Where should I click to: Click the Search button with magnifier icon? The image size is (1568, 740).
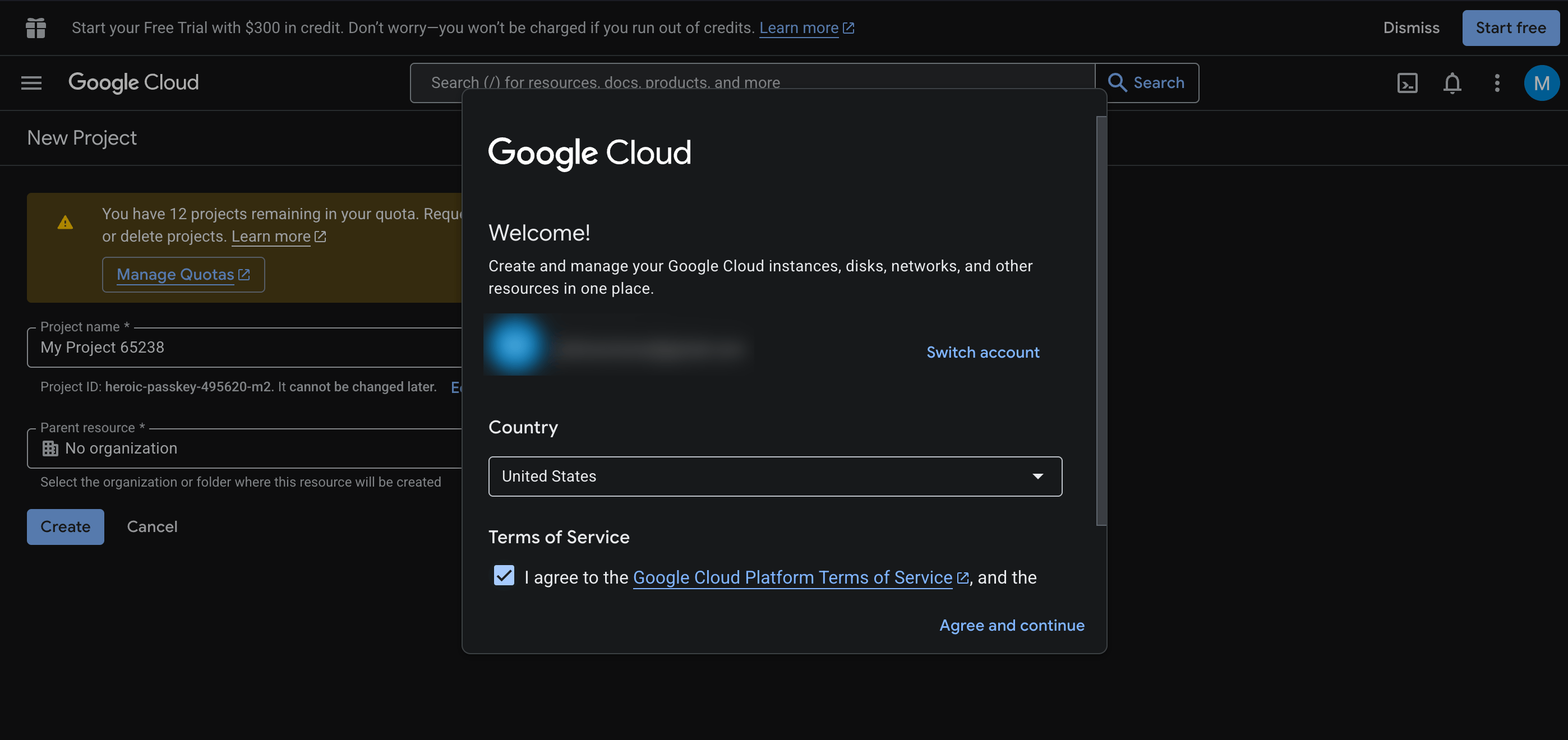pos(1147,83)
